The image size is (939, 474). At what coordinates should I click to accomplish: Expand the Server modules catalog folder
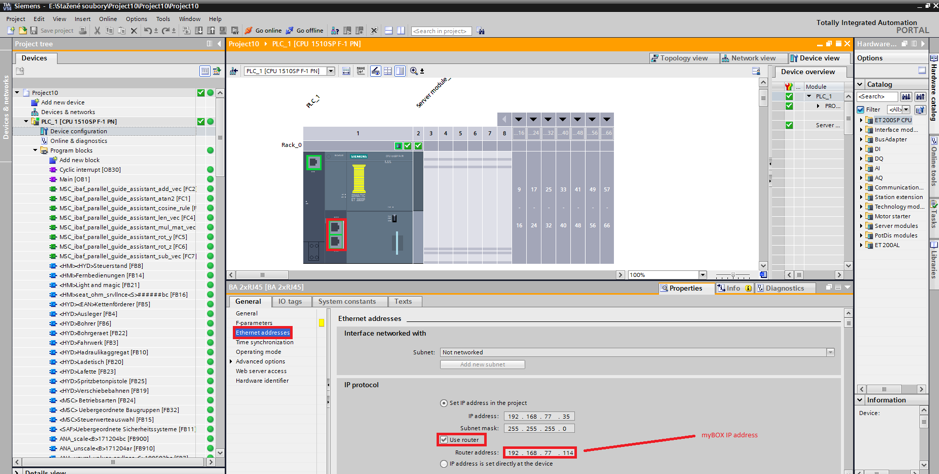point(861,226)
